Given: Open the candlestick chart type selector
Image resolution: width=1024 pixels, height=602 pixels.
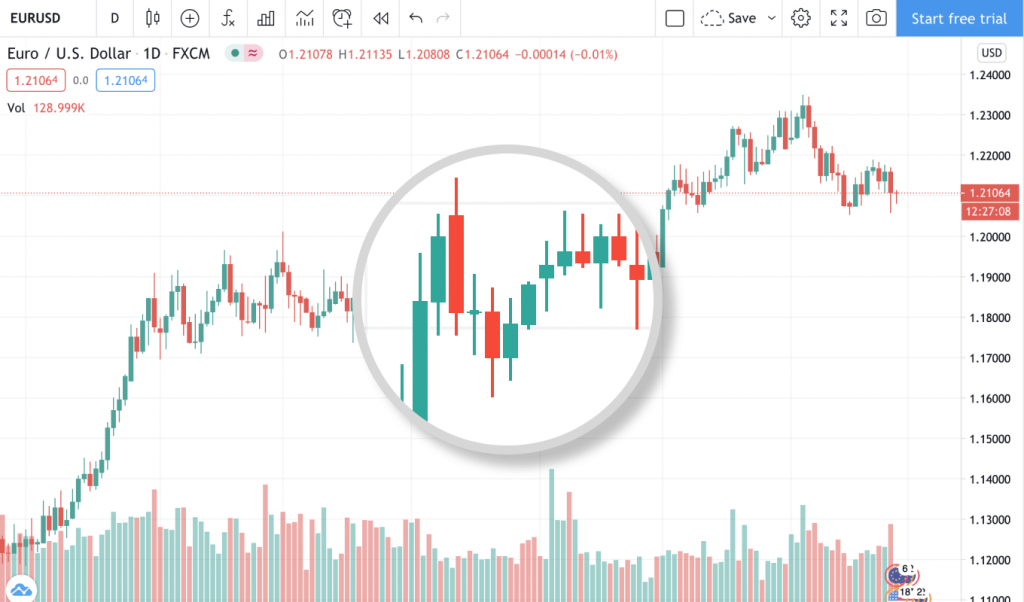Looking at the screenshot, I should [x=152, y=18].
